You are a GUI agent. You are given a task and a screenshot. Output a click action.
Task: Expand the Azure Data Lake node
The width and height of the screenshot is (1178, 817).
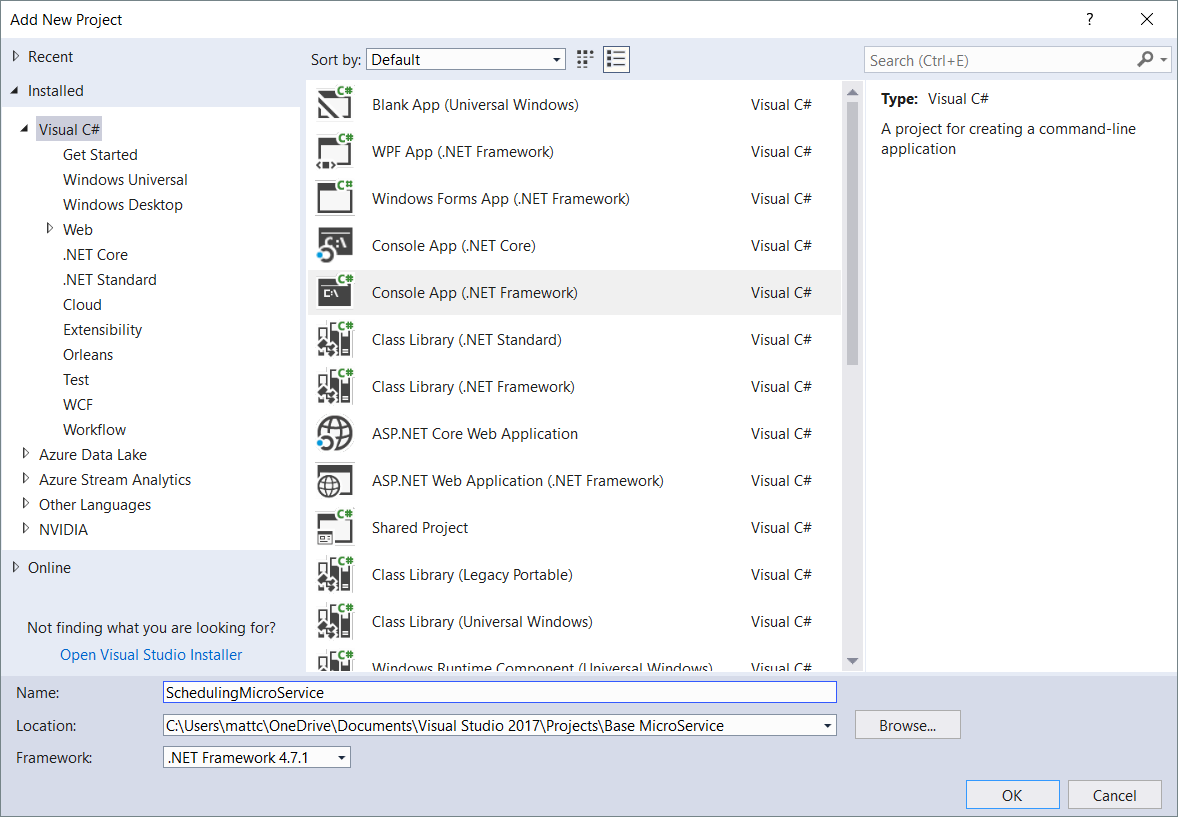click(26, 453)
